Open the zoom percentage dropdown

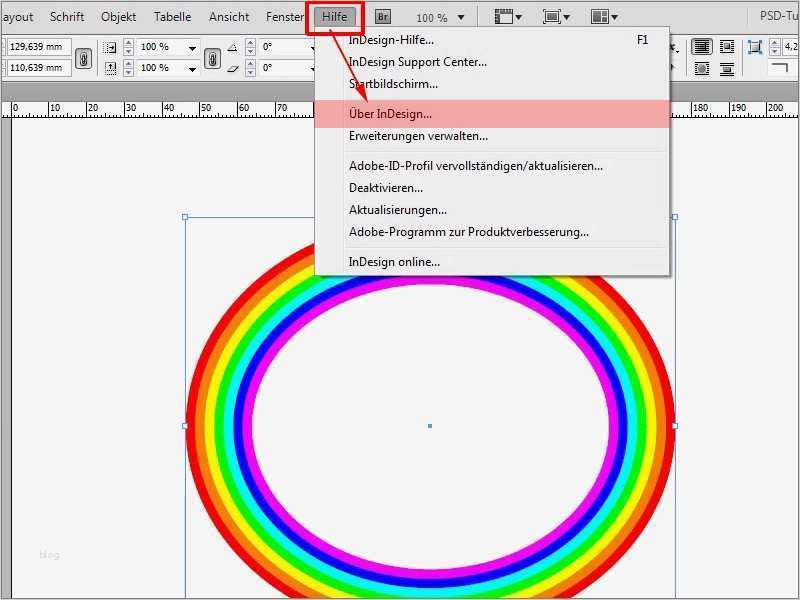(x=460, y=16)
